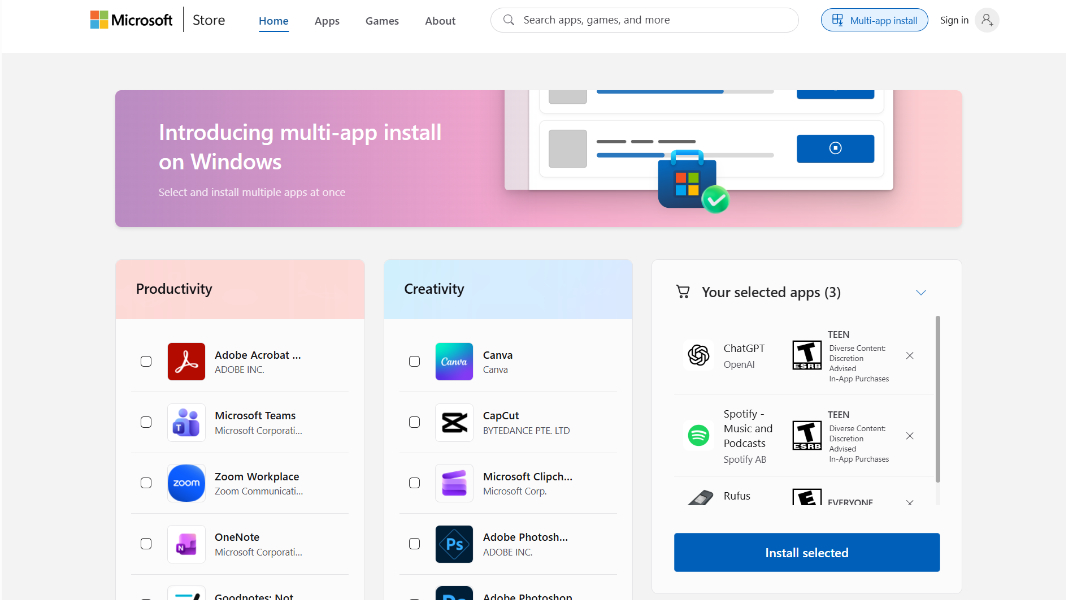Click the Adobe Photoshop icon
Image resolution: width=1066 pixels, height=600 pixels.
pyautogui.click(x=454, y=543)
